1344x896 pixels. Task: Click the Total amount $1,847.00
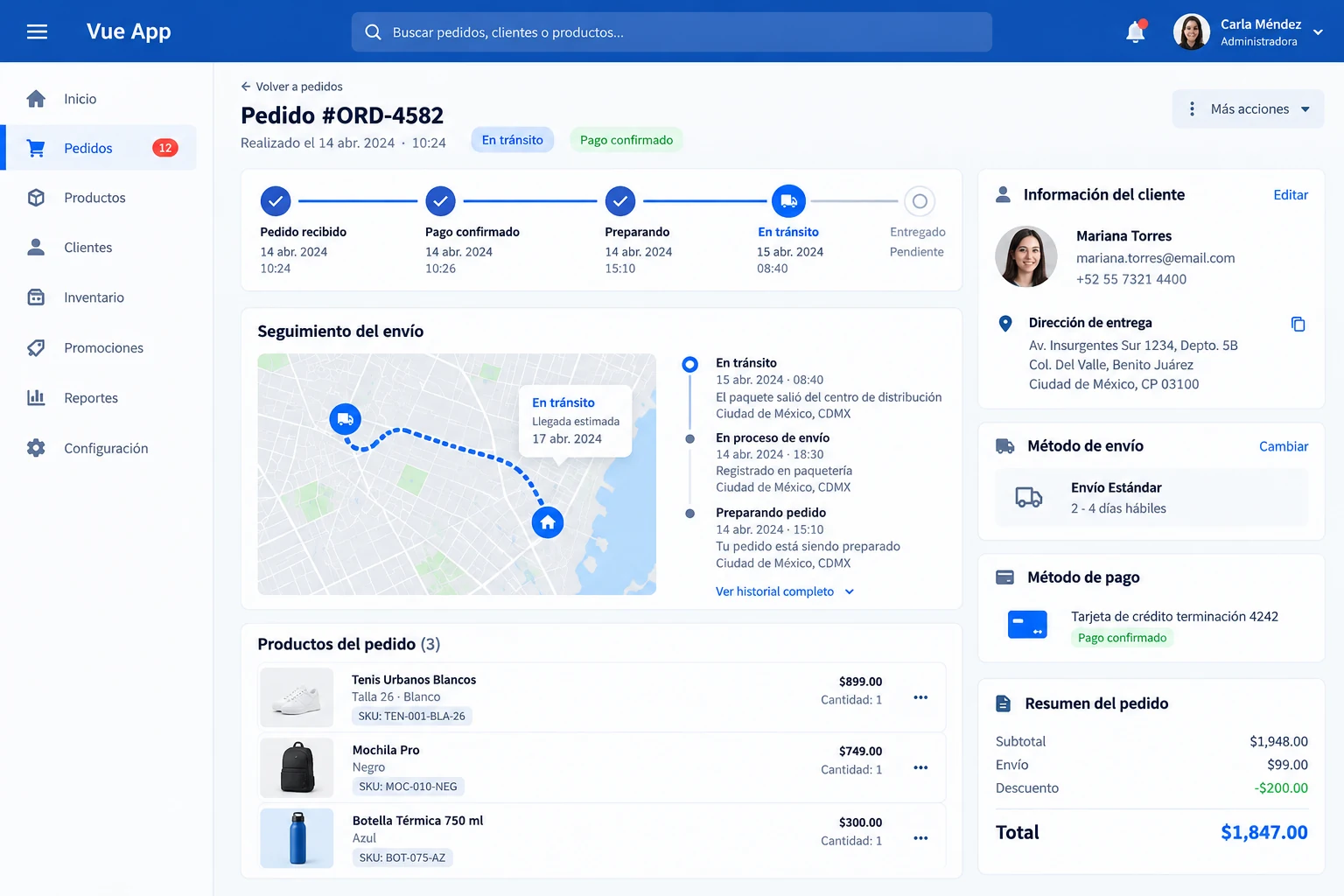(1264, 832)
